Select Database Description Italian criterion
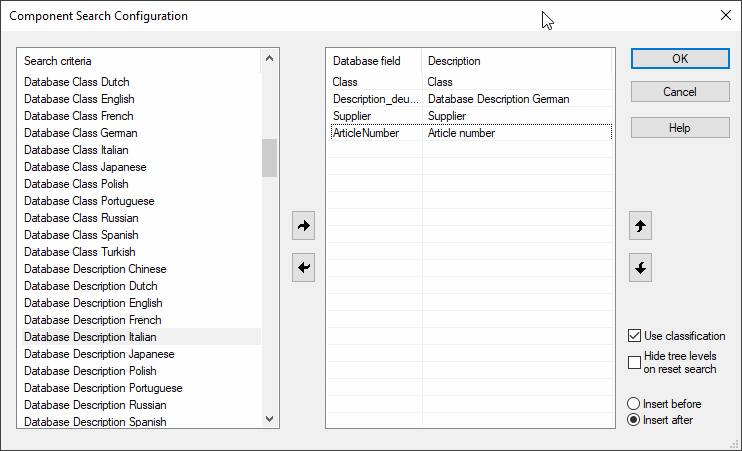Screen dimensions: 742x451 coord(141,337)
